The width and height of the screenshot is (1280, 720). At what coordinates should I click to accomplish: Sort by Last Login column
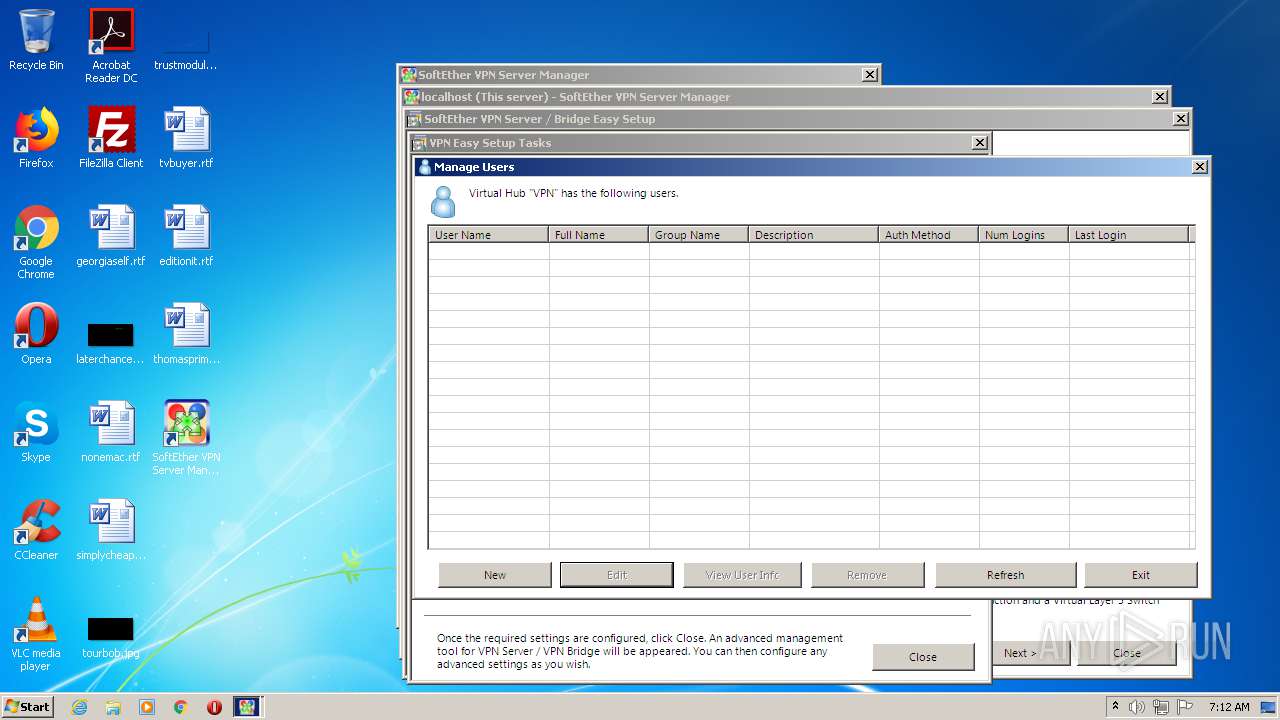point(1129,235)
